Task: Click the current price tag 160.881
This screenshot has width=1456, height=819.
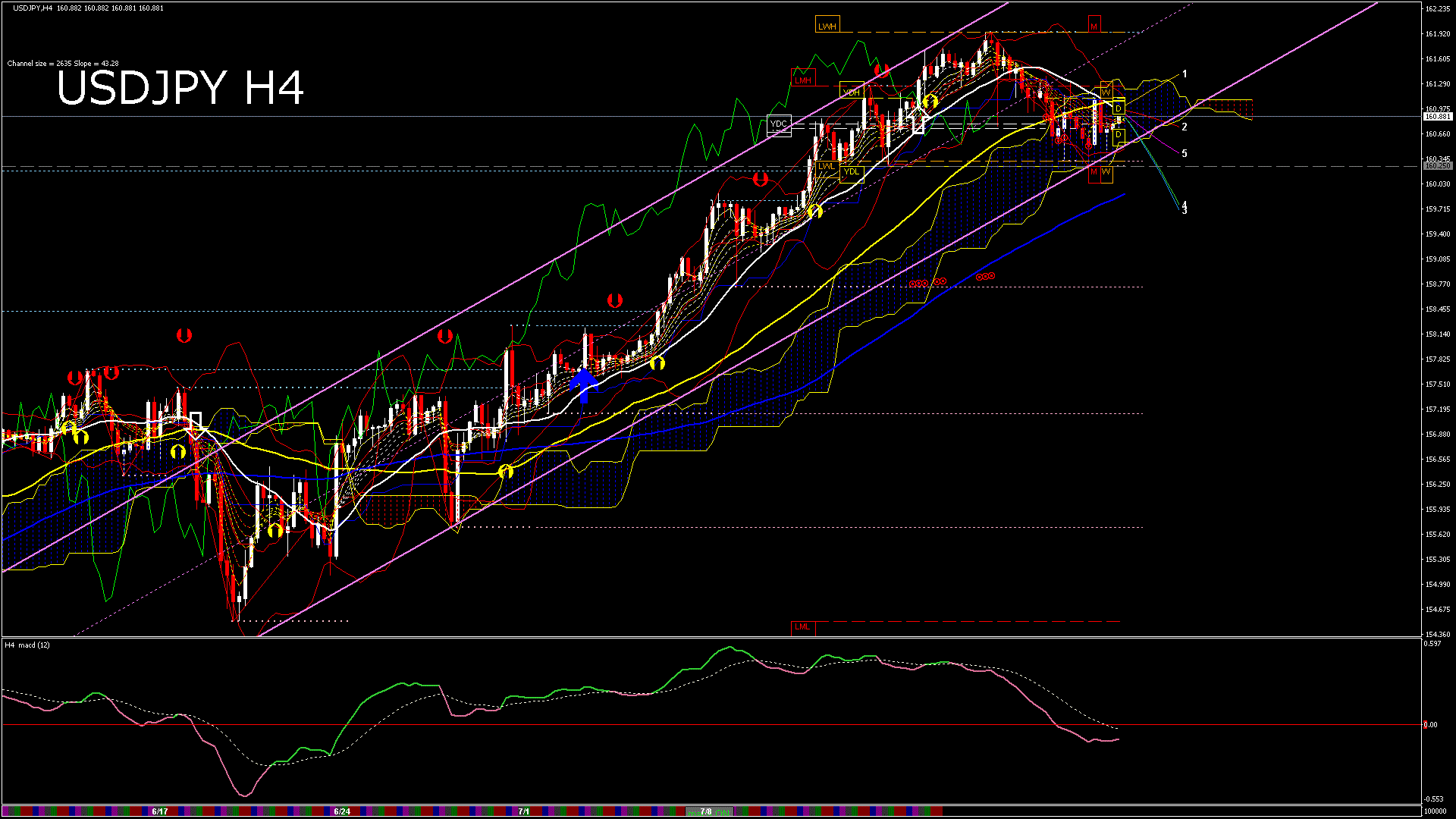Action: click(1437, 117)
